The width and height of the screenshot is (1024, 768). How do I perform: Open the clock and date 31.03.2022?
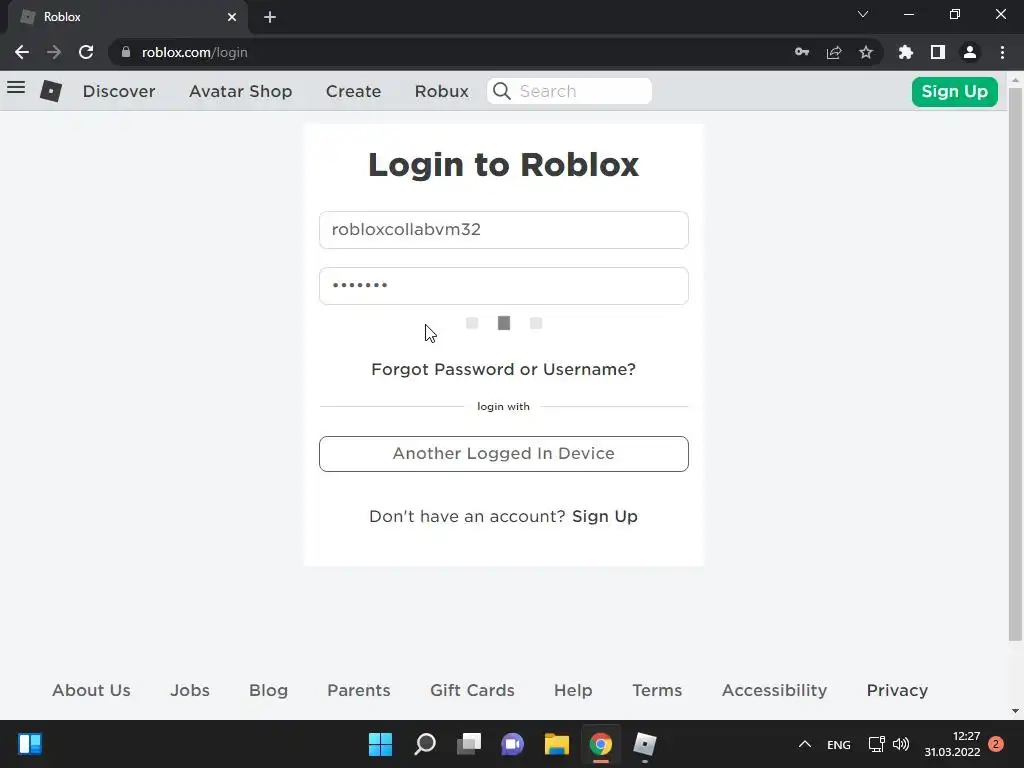[952, 744]
